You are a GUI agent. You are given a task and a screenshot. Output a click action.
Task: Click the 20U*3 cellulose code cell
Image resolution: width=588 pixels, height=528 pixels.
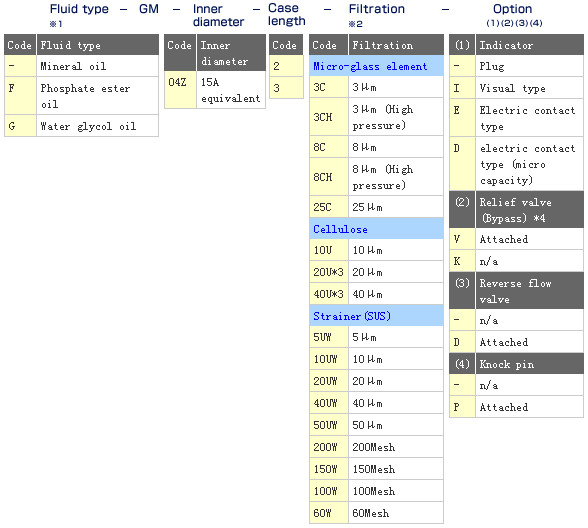tap(328, 272)
